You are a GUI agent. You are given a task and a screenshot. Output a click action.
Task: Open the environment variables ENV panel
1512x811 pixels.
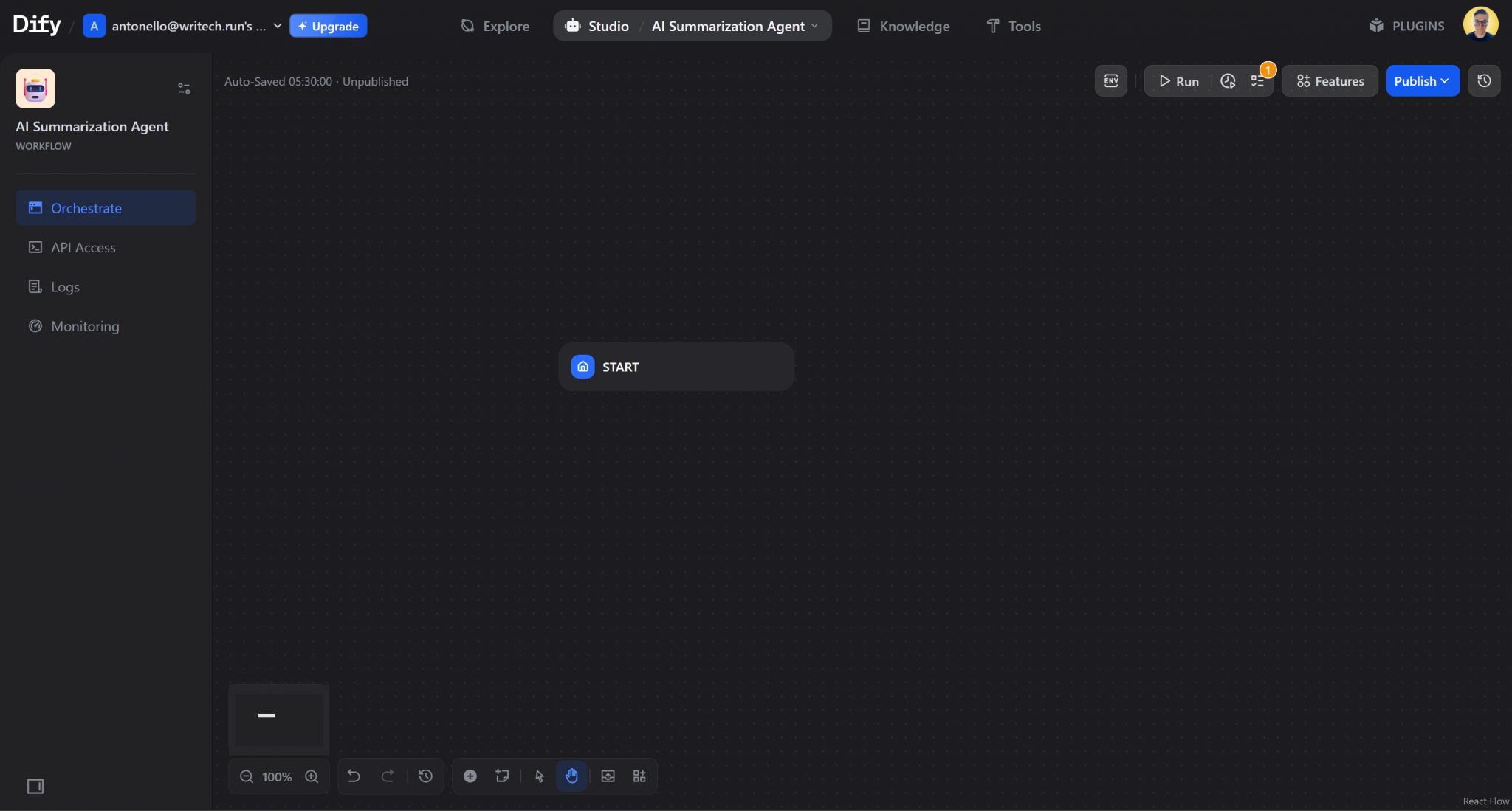(1111, 81)
